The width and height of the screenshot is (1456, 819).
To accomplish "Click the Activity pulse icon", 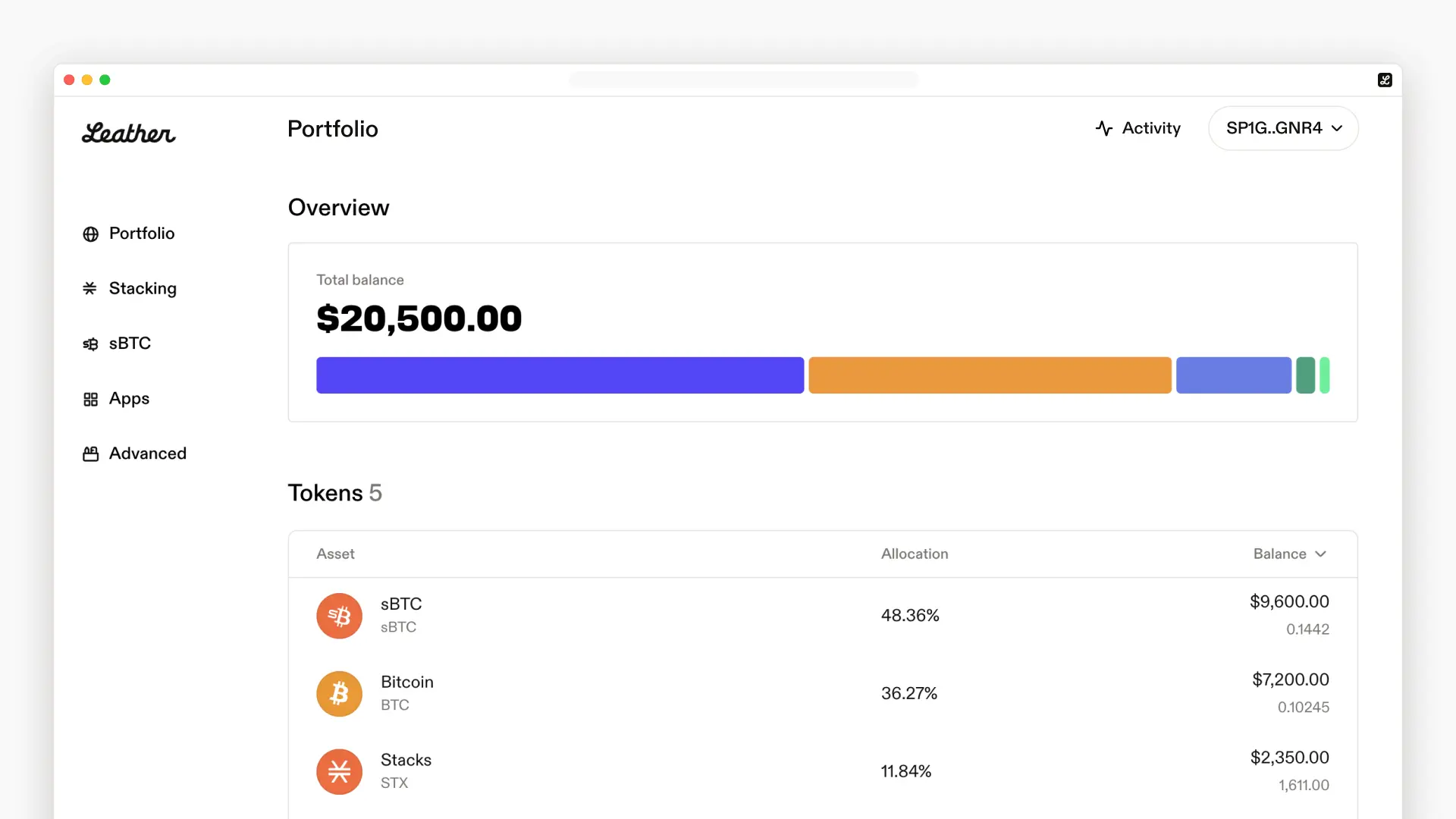I will (x=1104, y=128).
